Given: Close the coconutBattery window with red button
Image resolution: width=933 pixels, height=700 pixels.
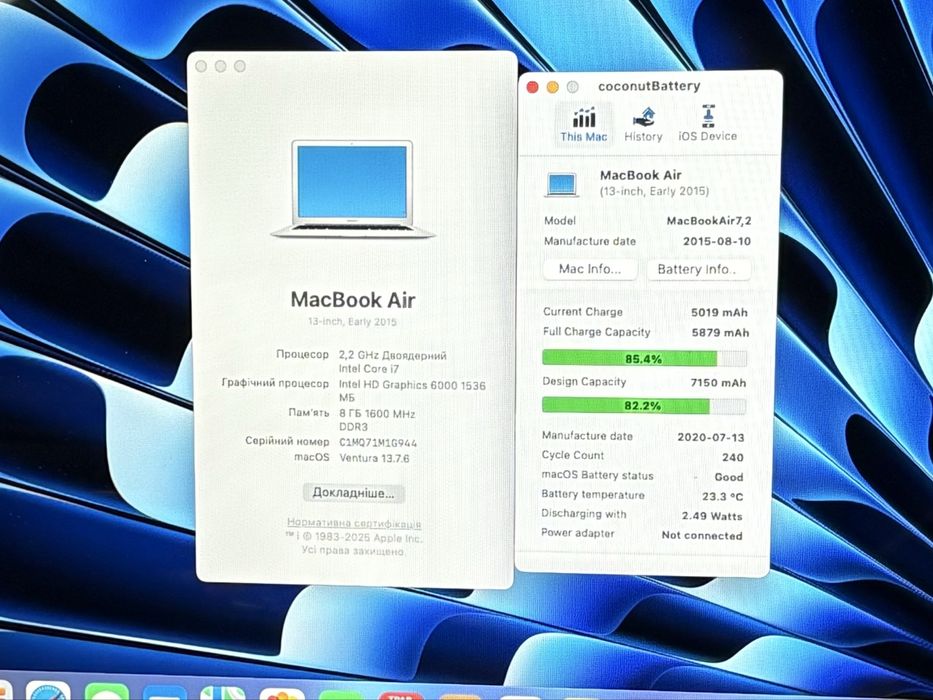Looking at the screenshot, I should 533,88.
